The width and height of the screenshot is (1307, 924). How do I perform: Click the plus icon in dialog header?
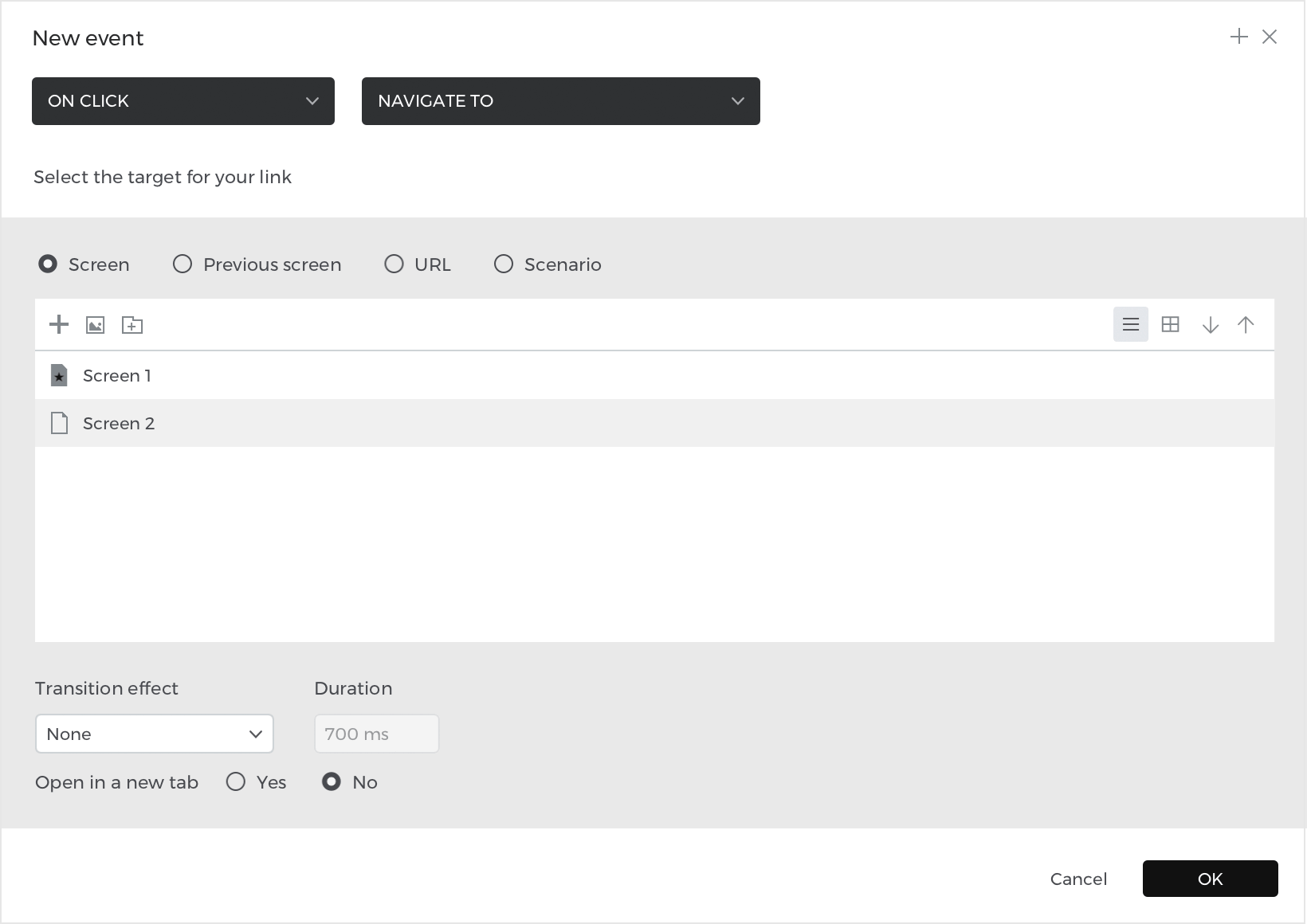coord(1239,37)
